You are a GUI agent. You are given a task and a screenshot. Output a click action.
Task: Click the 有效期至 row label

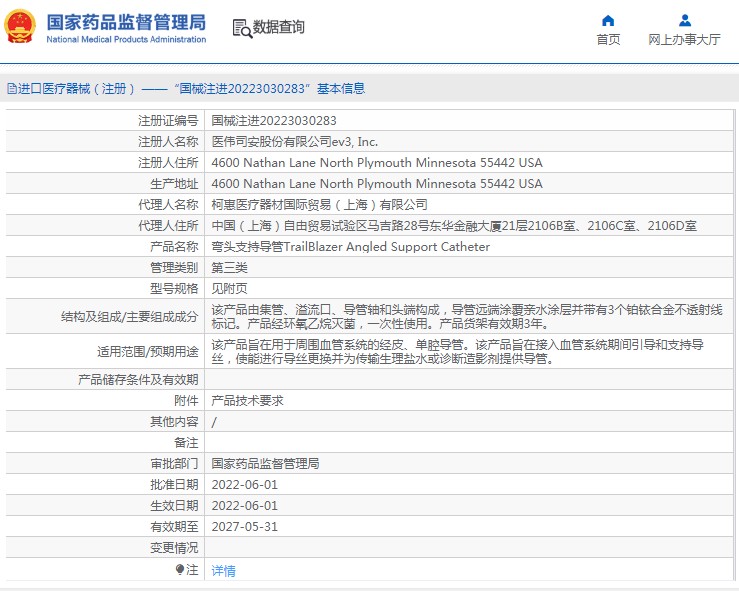[174, 526]
